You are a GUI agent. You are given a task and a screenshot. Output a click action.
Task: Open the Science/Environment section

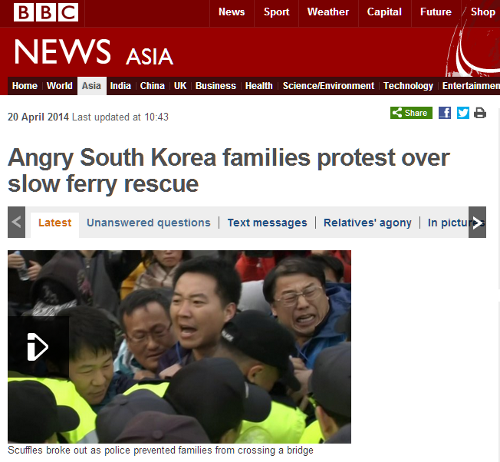[328, 86]
